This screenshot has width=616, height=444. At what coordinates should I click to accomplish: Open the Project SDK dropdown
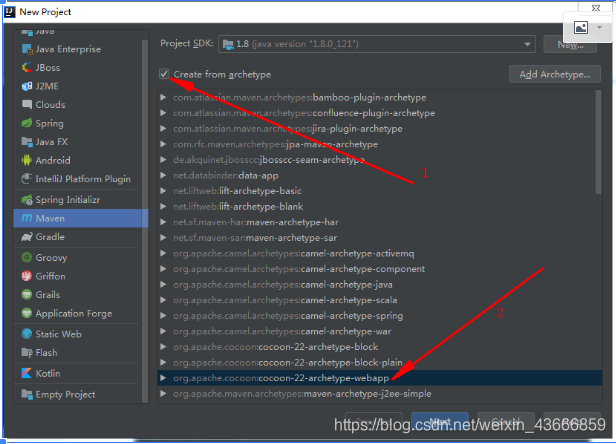click(527, 44)
